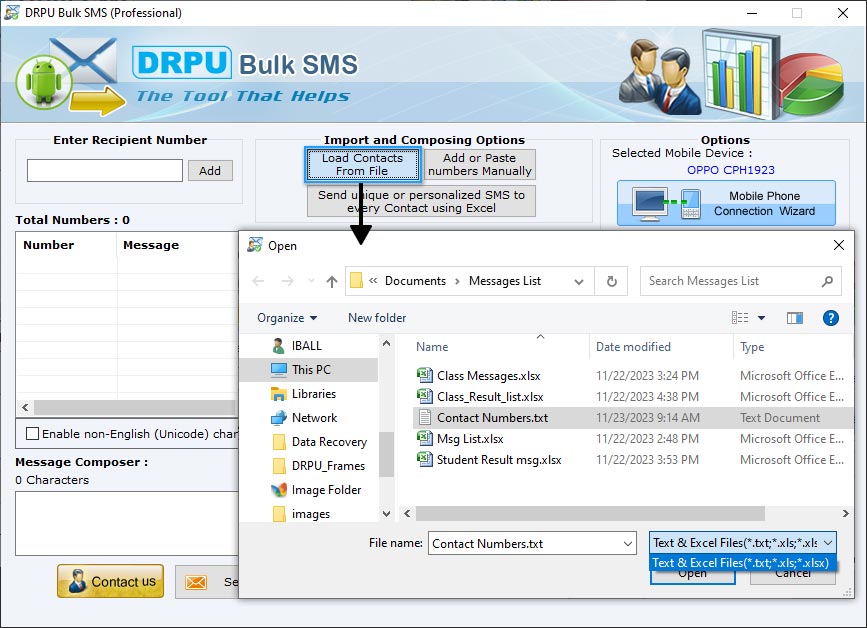Click the Add recipient number button
Viewport: 867px width, 628px height.
210,171
